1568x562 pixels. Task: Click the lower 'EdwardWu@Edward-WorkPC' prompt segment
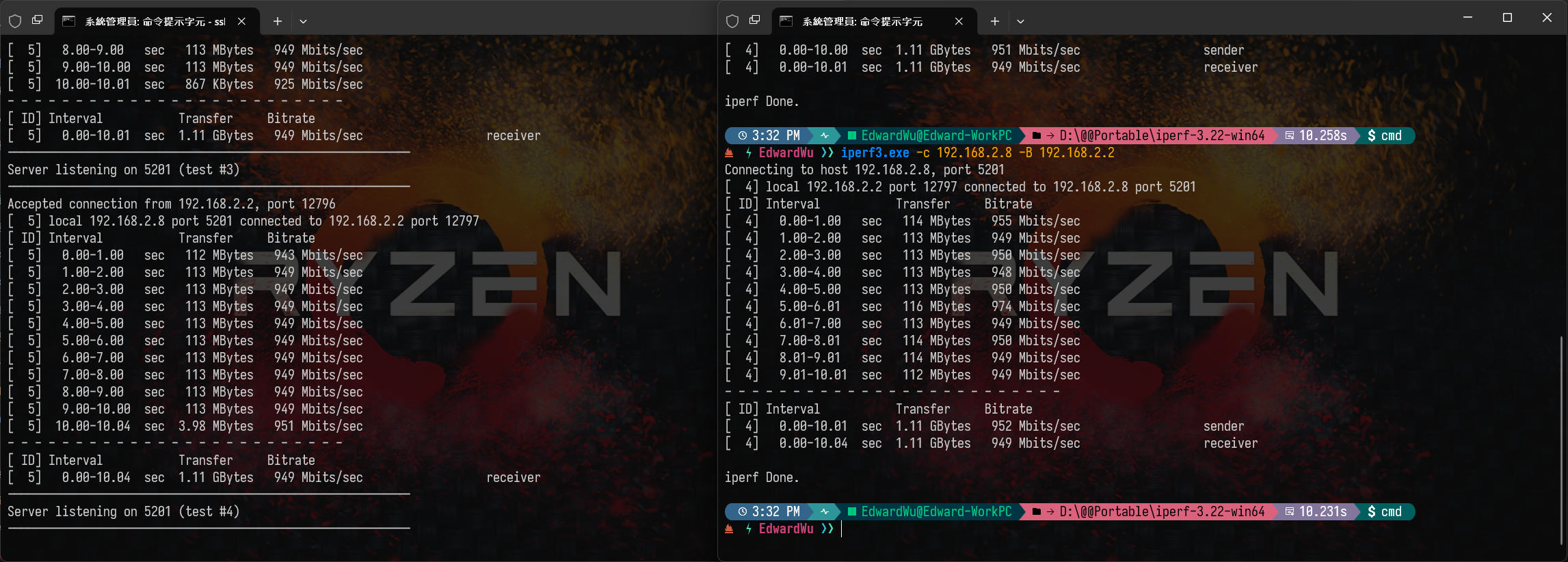tap(930, 511)
